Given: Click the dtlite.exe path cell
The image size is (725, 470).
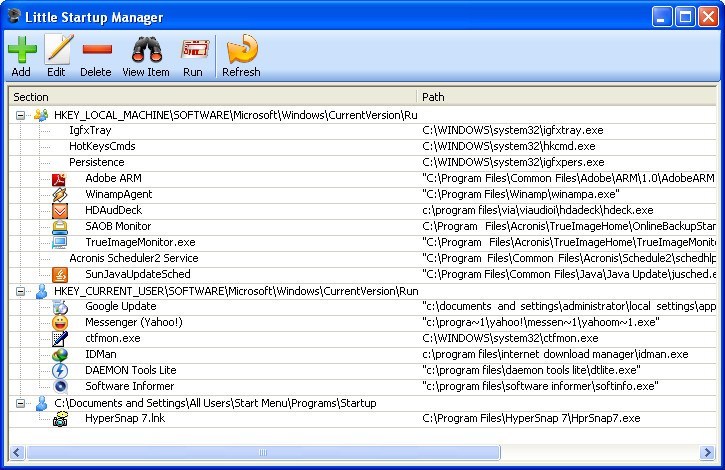Looking at the screenshot, I should pos(531,371).
